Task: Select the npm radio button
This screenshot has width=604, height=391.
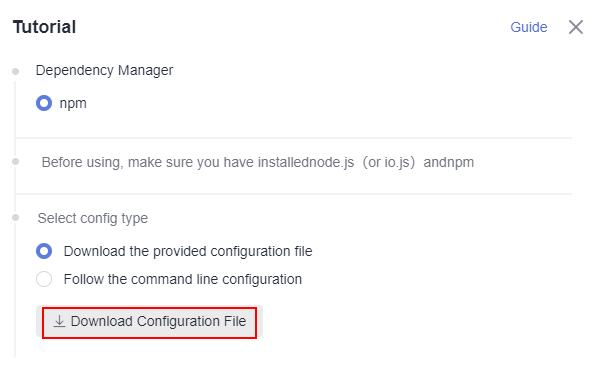Action: click(x=44, y=103)
